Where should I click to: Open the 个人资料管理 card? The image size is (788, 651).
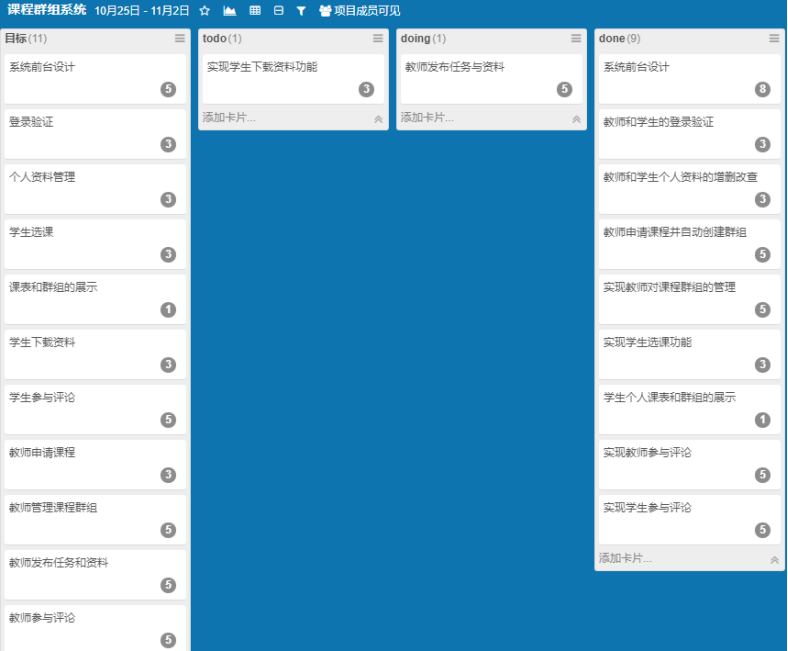coord(95,189)
